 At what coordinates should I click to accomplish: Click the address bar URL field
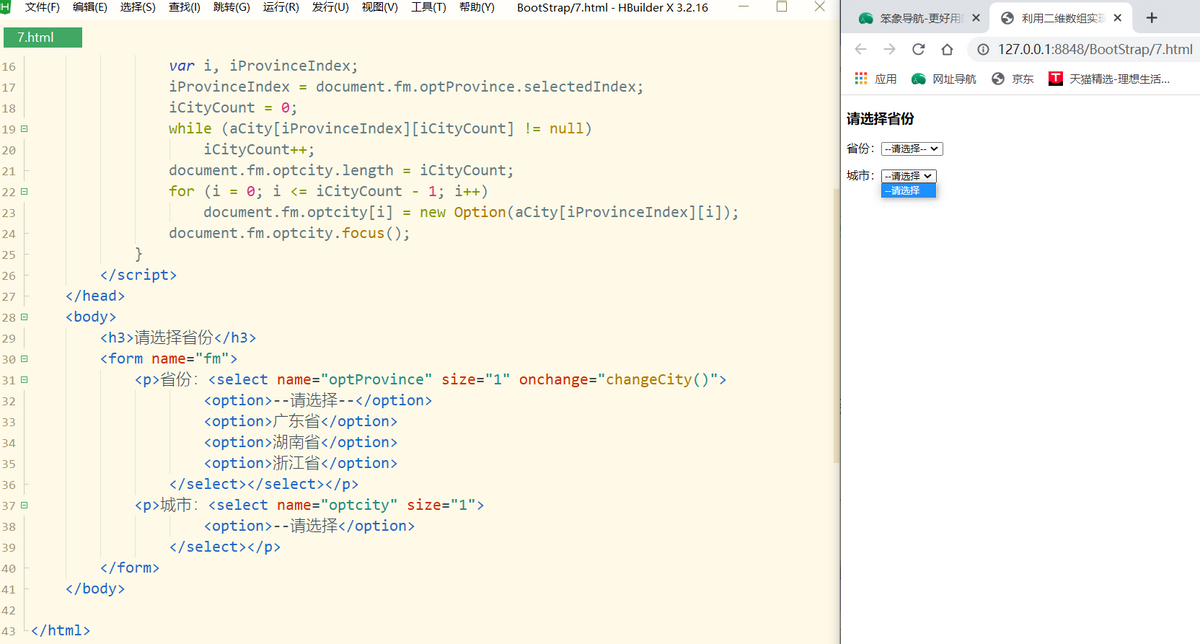click(1095, 49)
